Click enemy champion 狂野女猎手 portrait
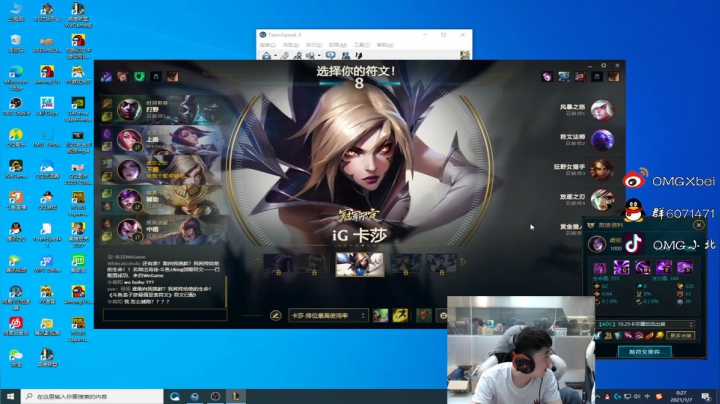This screenshot has height=404, width=720. (602, 170)
